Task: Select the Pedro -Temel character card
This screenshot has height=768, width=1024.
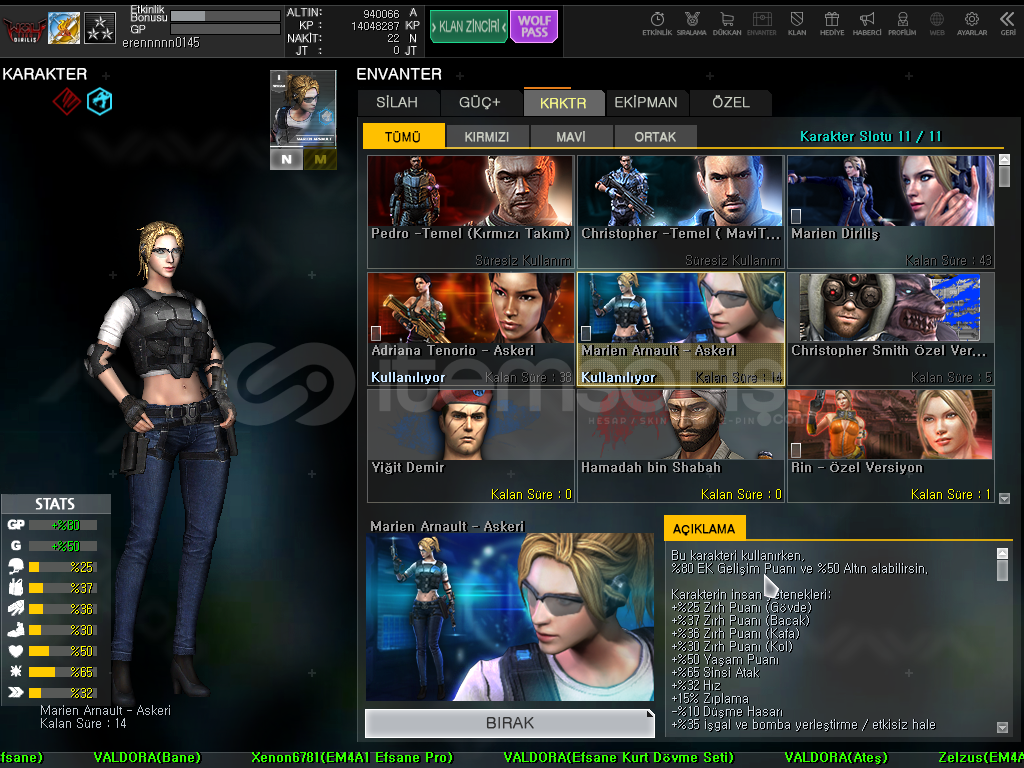Action: [x=470, y=212]
